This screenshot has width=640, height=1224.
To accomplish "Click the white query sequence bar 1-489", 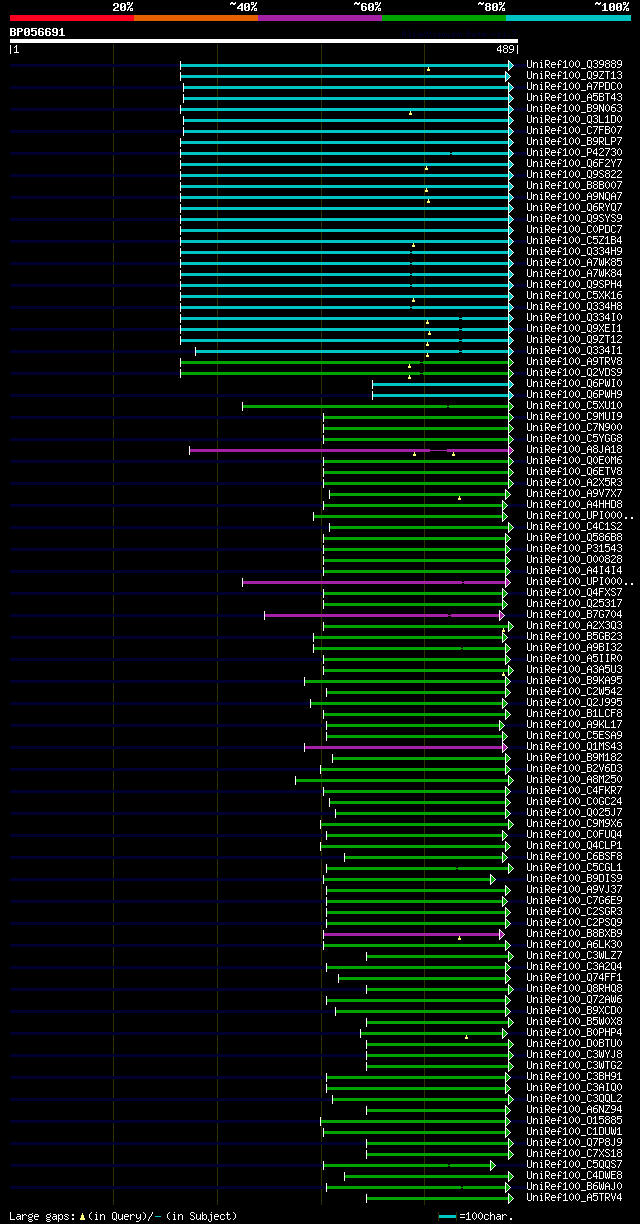I will click(x=263, y=41).
